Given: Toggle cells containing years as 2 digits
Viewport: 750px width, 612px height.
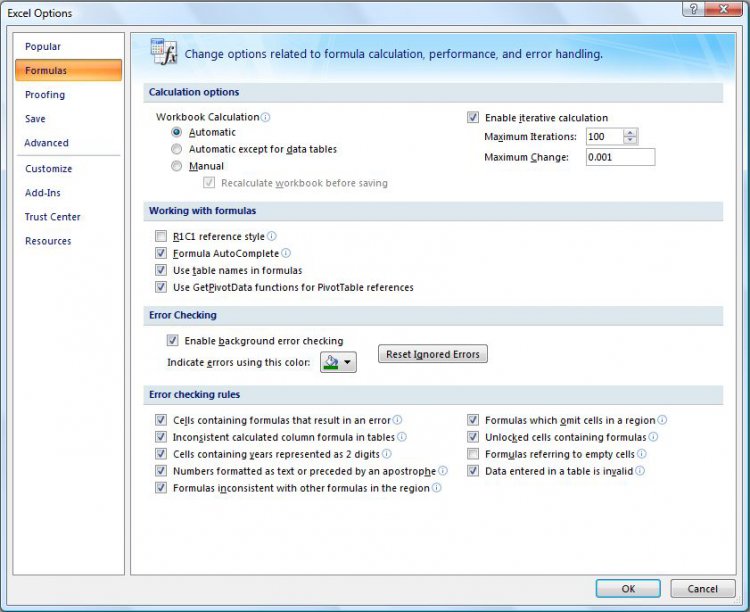Looking at the screenshot, I should [x=161, y=454].
